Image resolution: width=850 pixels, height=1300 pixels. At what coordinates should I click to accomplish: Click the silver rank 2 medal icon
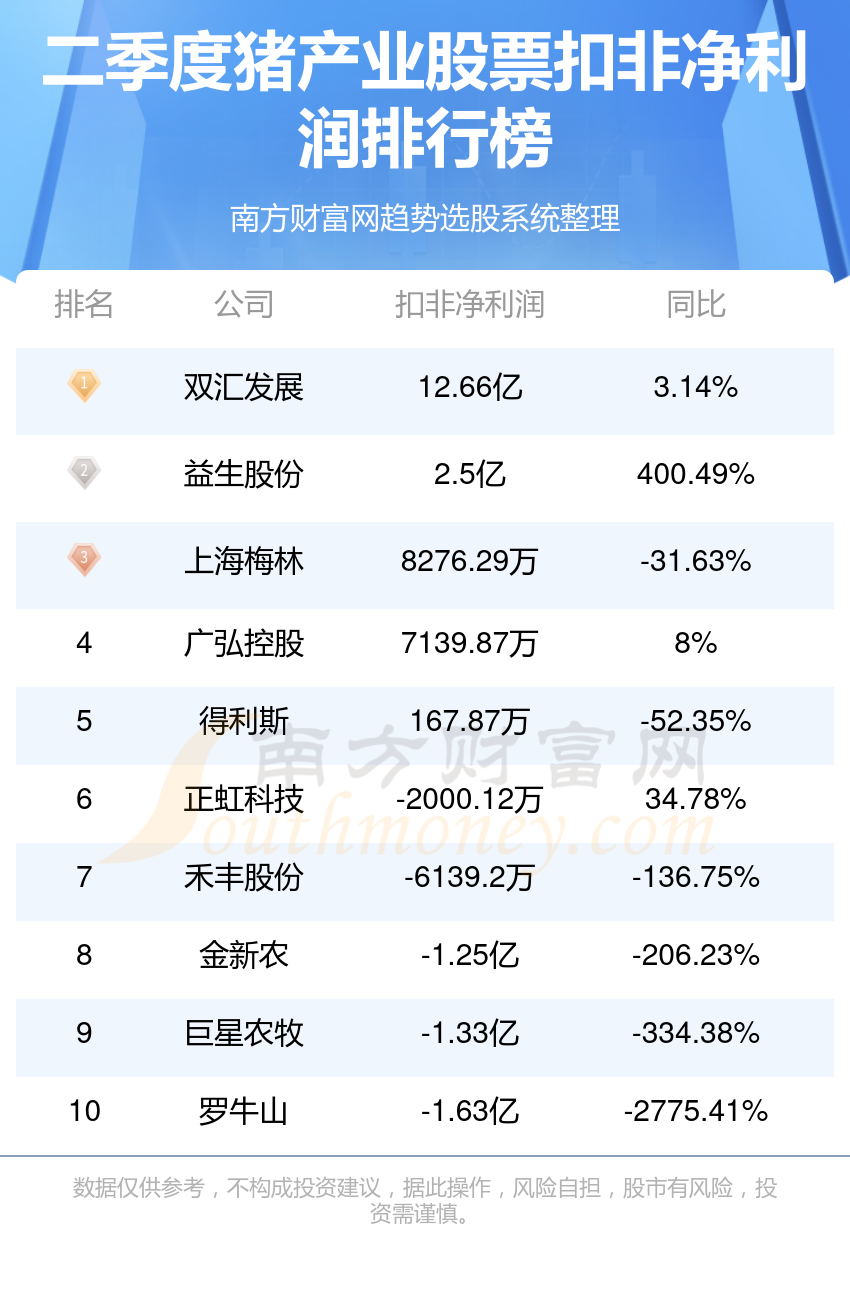click(84, 472)
